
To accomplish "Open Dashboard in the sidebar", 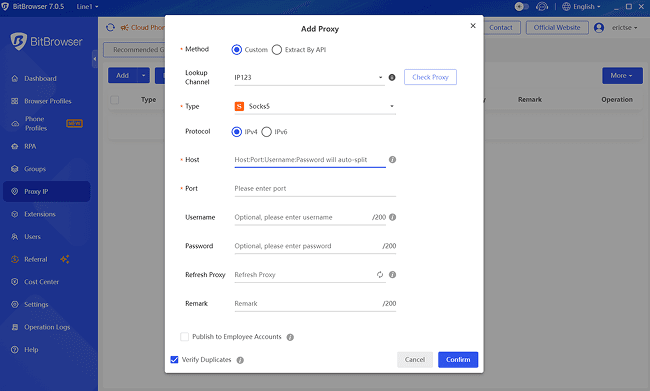I will [x=46, y=78].
